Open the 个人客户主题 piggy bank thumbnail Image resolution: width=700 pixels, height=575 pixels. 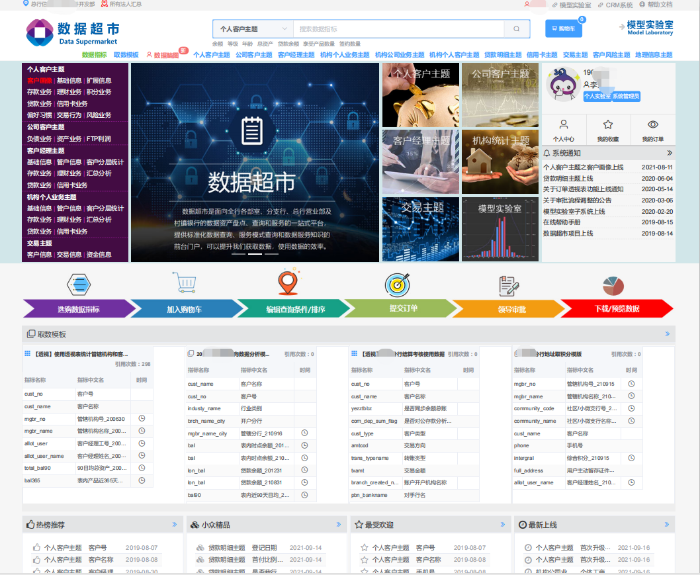(421, 95)
